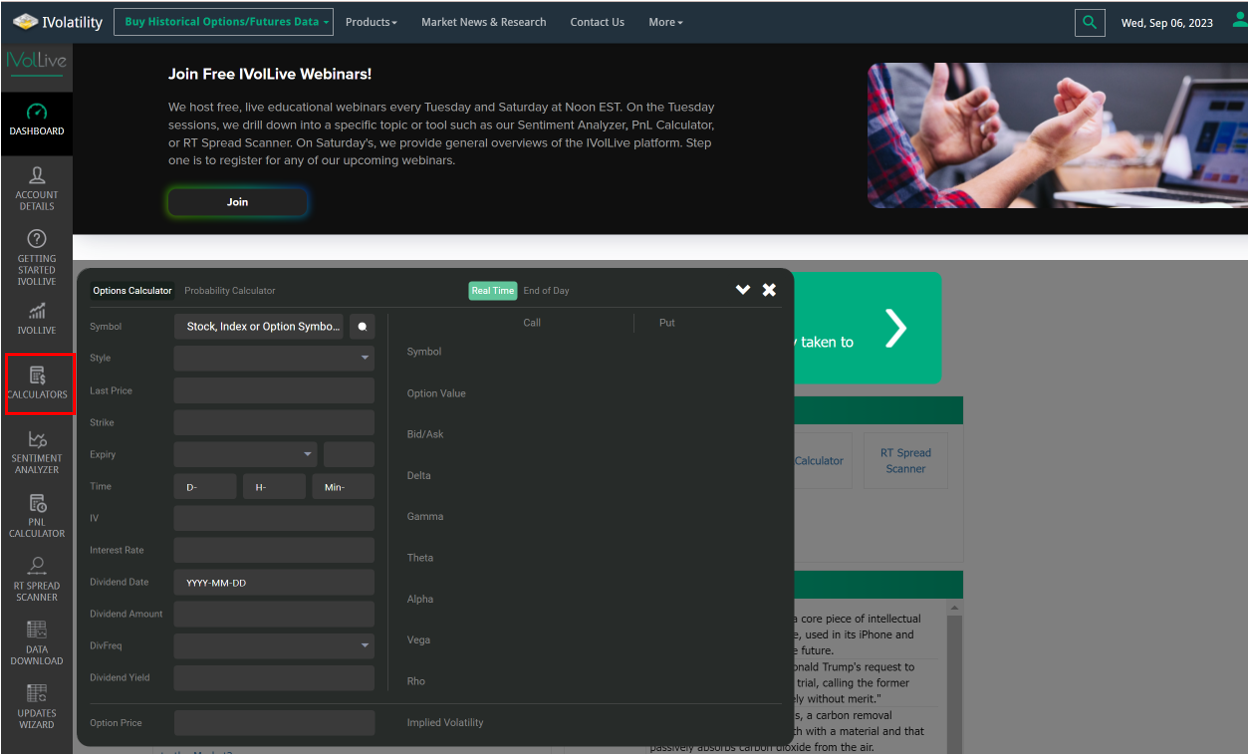1248x754 pixels.
Task: Click the Join webinar button
Action: coord(237,202)
